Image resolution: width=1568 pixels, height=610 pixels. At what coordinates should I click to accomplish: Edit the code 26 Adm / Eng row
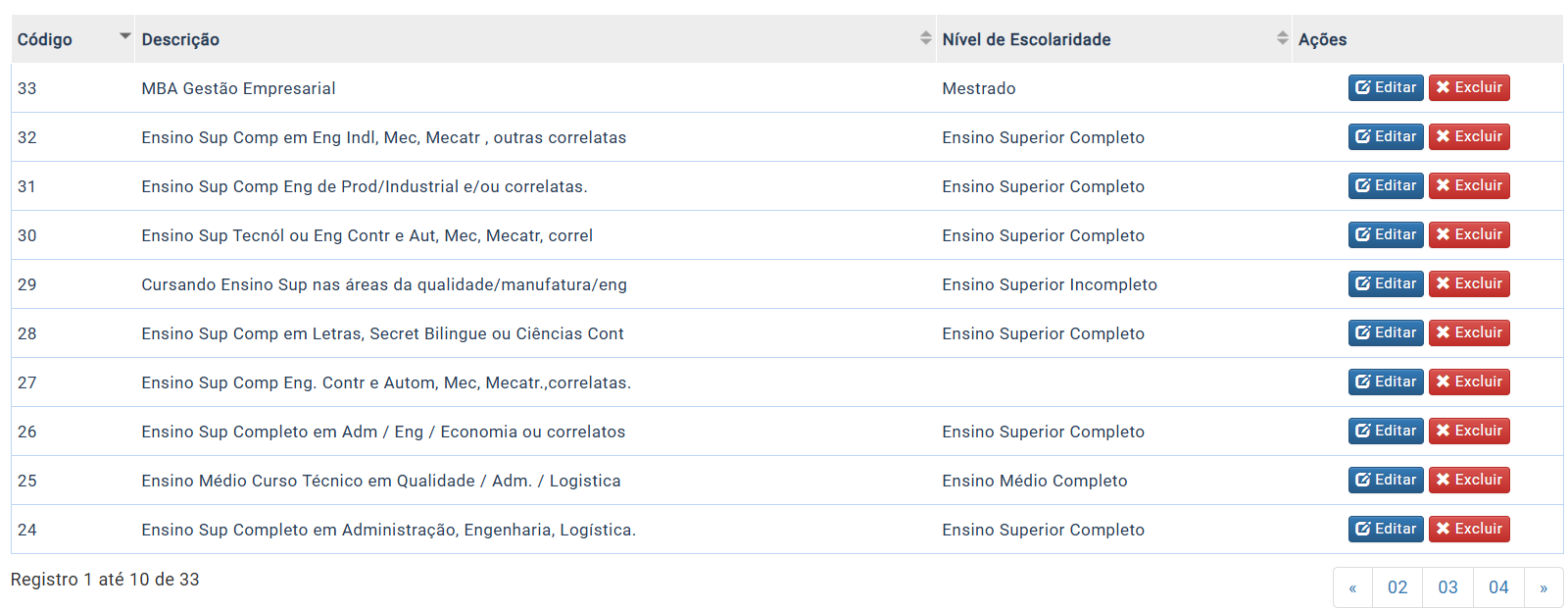[x=1386, y=431]
